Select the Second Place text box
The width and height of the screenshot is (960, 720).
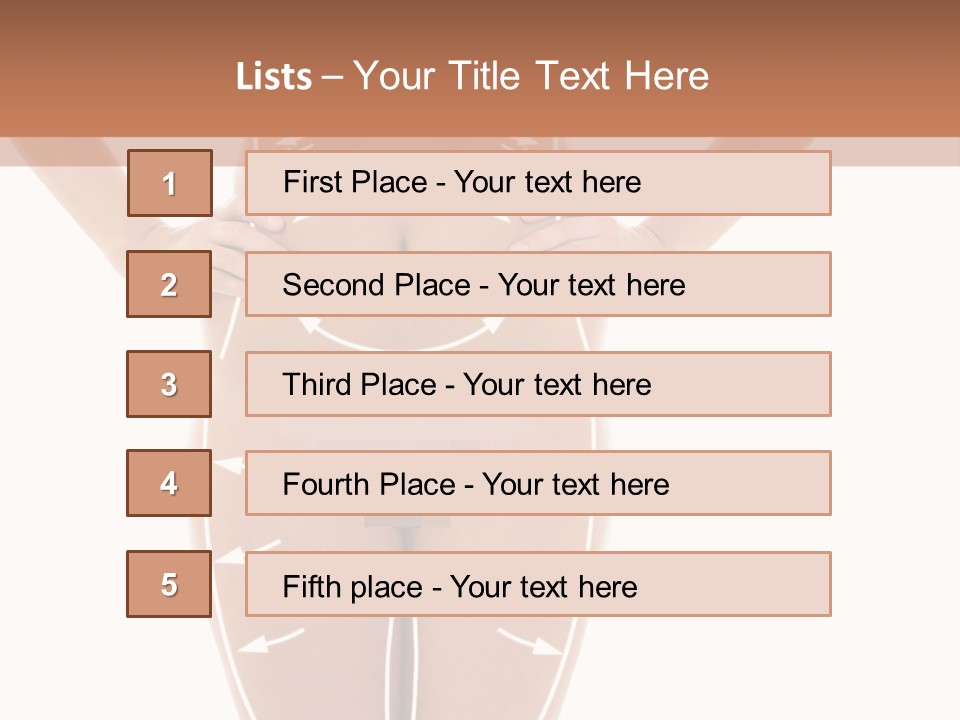pyautogui.click(x=538, y=284)
